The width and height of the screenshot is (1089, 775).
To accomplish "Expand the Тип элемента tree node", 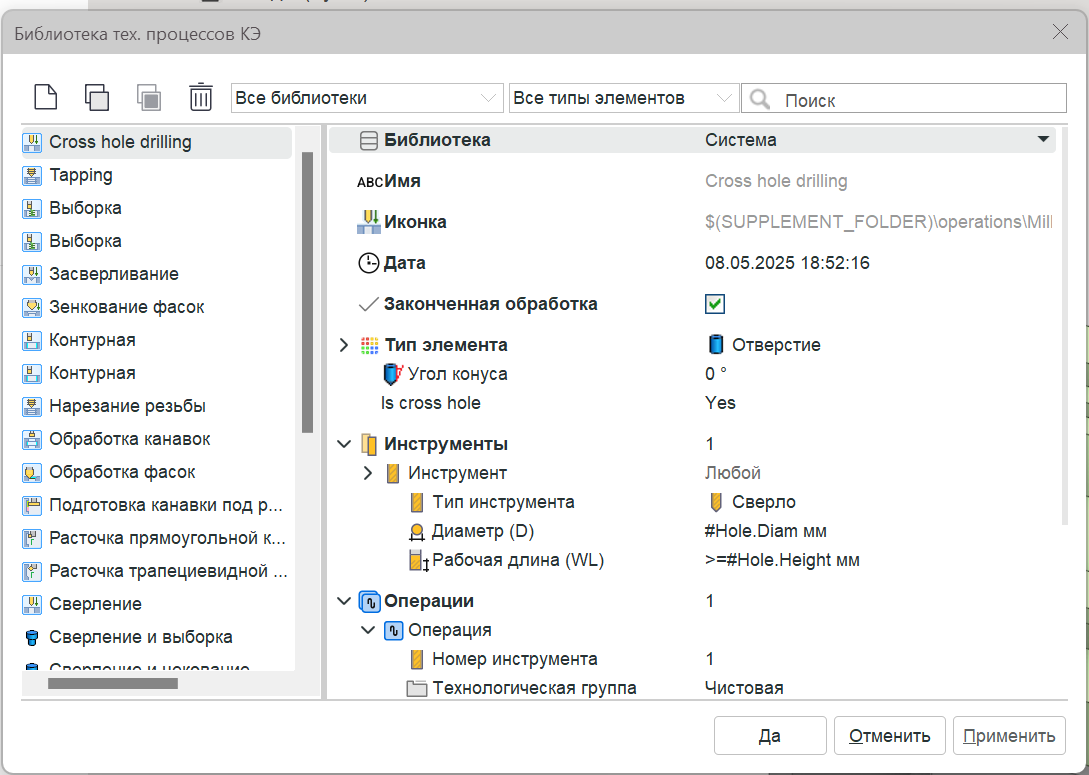I will click(x=344, y=345).
